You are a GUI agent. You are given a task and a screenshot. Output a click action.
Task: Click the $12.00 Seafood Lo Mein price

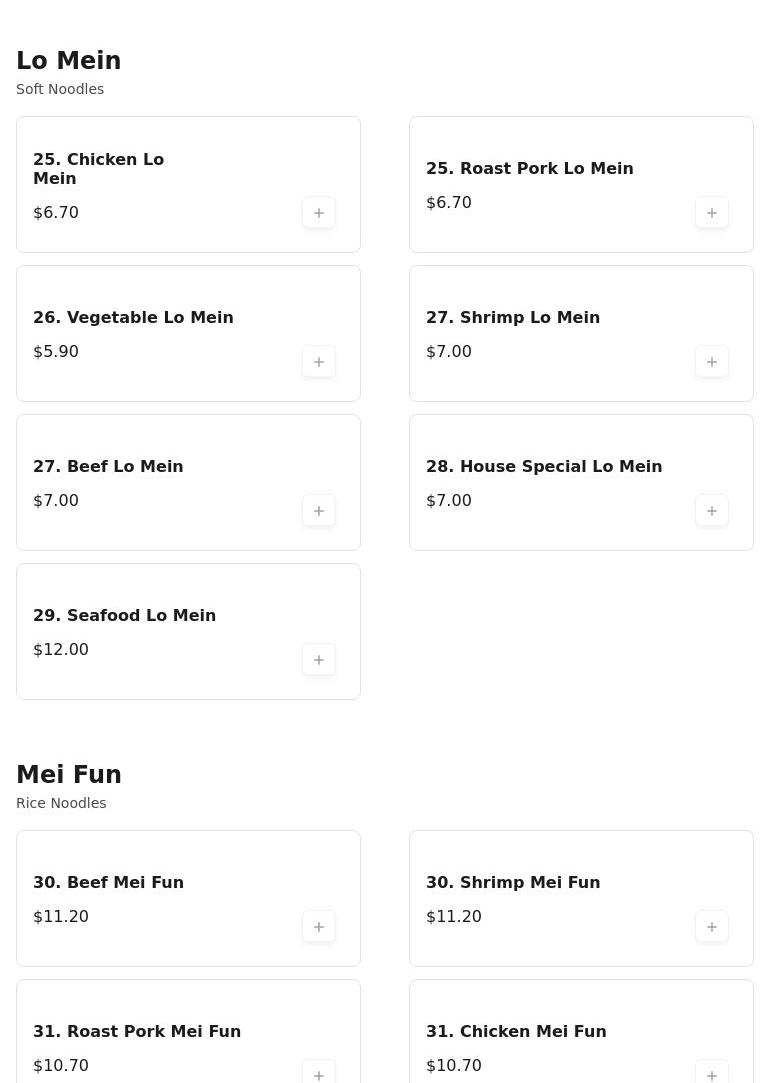(x=61, y=649)
